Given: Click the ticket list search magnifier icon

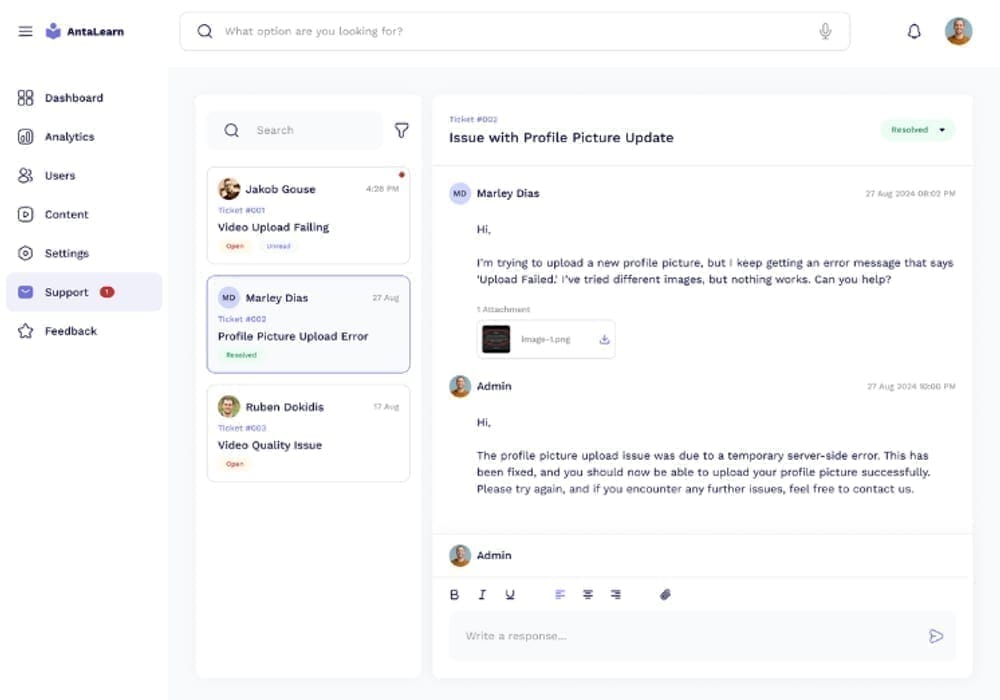Looking at the screenshot, I should [232, 130].
